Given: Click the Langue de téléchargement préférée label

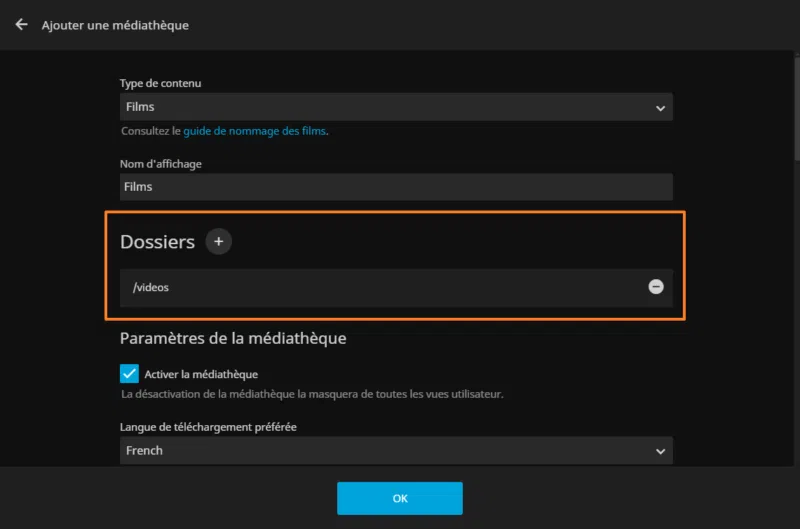Looking at the screenshot, I should [208, 427].
